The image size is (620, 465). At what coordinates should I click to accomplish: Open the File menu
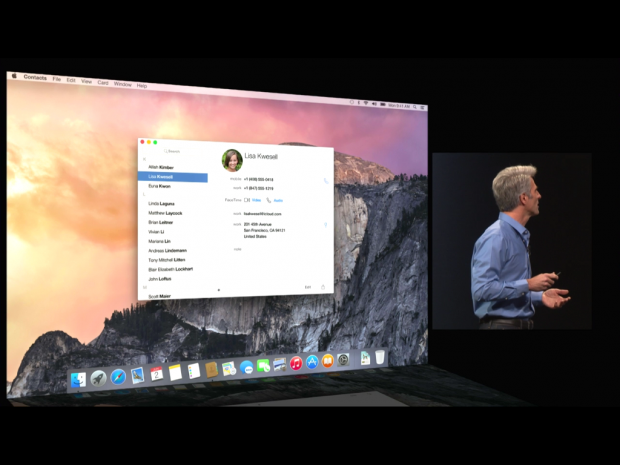pyautogui.click(x=57, y=79)
